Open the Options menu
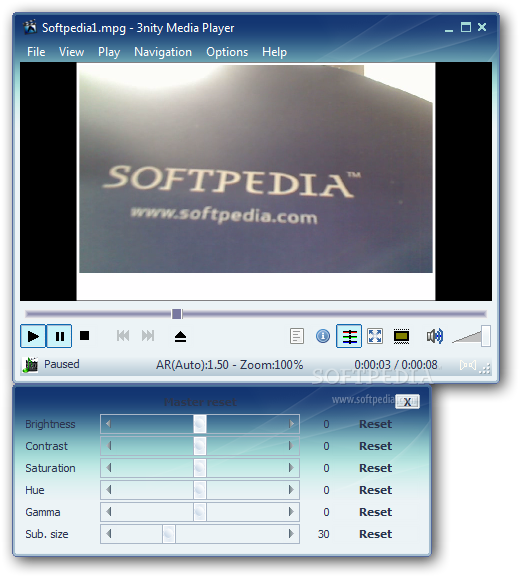The width and height of the screenshot is (520, 577). (227, 52)
